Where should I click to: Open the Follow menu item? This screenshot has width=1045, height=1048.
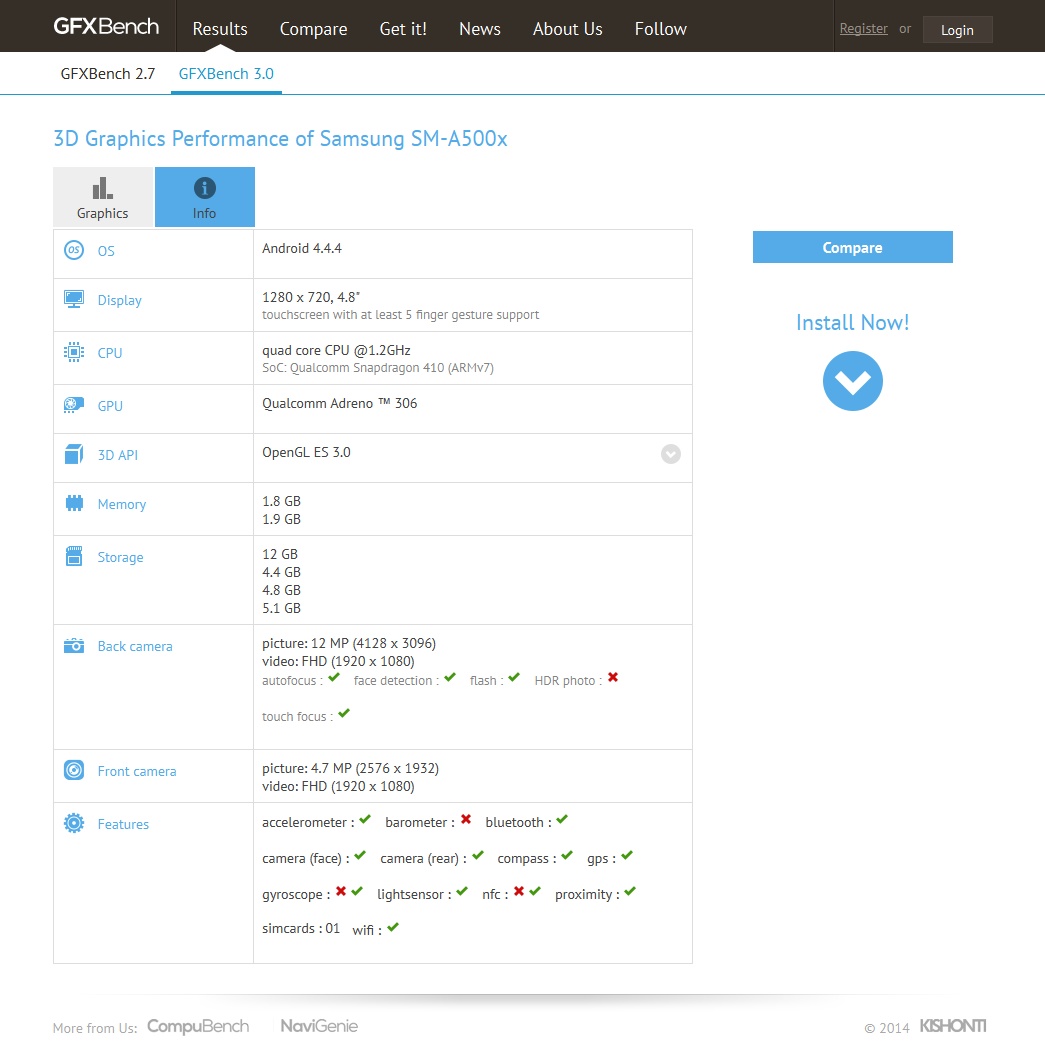[x=661, y=29]
